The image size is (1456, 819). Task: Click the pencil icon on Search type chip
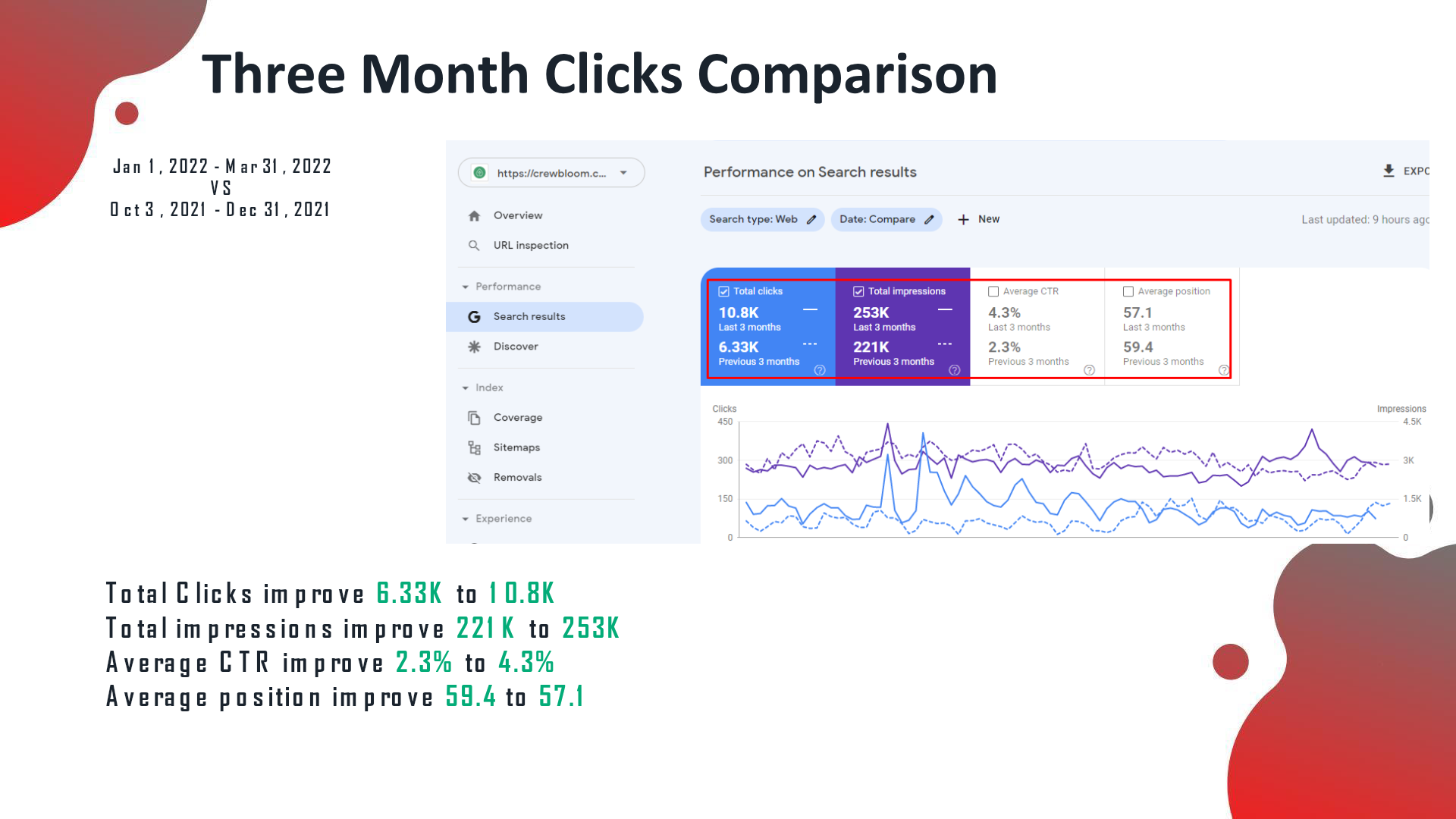pyautogui.click(x=811, y=220)
